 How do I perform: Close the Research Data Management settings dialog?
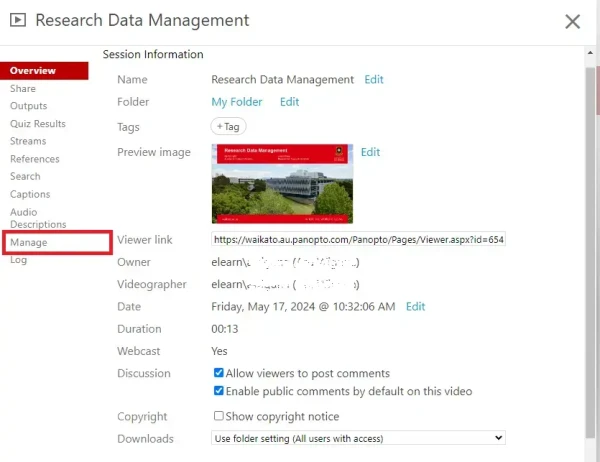tap(572, 21)
